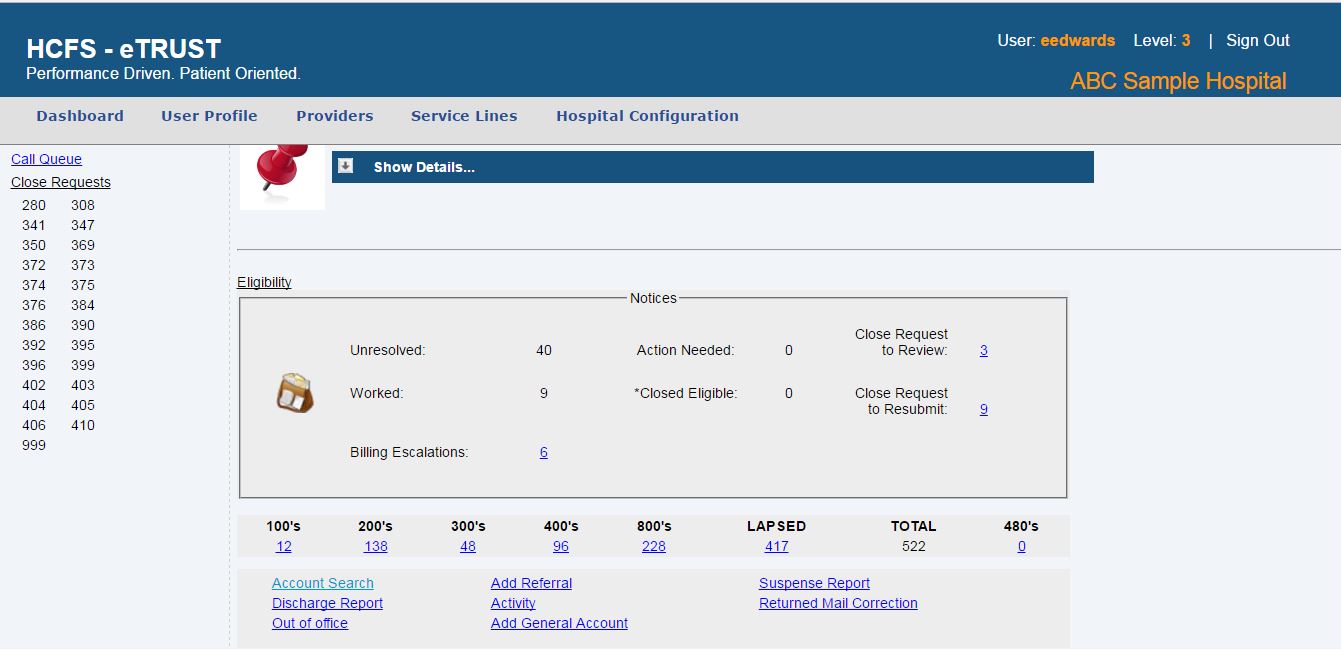Open the Suspense Report link
This screenshot has width=1341, height=649.
point(814,583)
